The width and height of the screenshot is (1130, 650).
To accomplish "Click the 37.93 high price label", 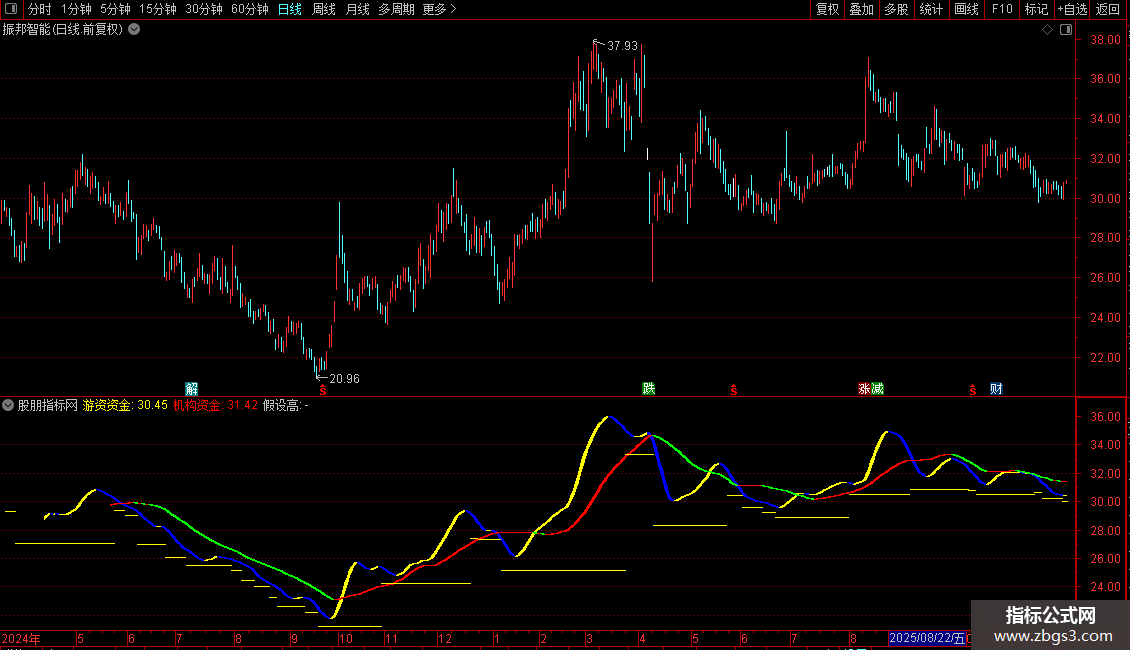I will click(x=622, y=46).
